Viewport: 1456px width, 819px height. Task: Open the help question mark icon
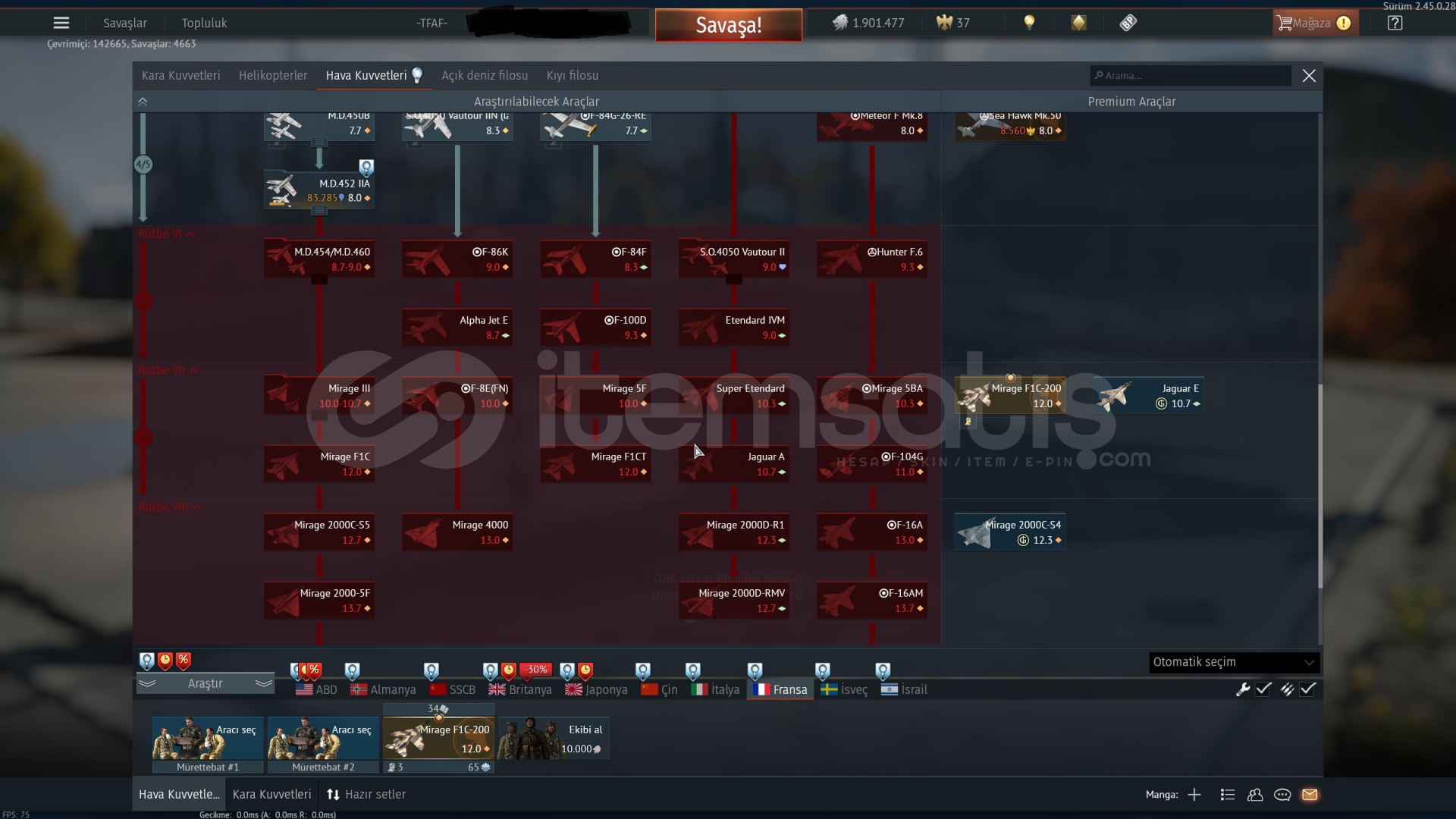click(1395, 23)
